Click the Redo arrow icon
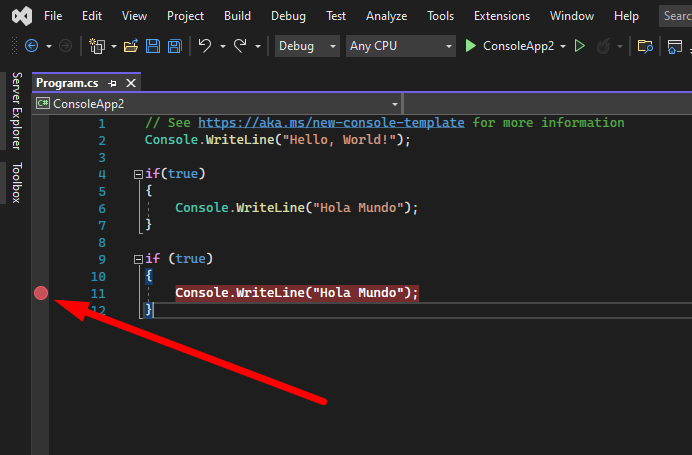This screenshot has width=692, height=455. coord(240,46)
